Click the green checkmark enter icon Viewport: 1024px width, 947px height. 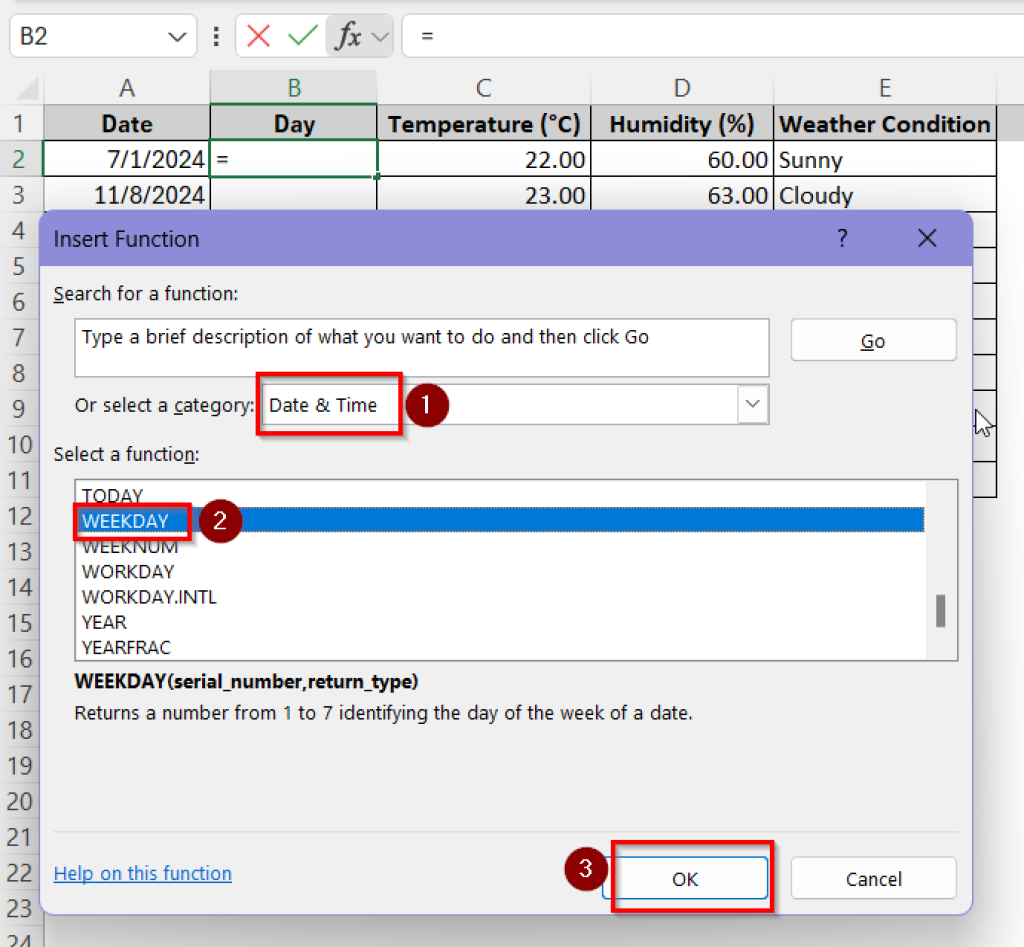[302, 37]
